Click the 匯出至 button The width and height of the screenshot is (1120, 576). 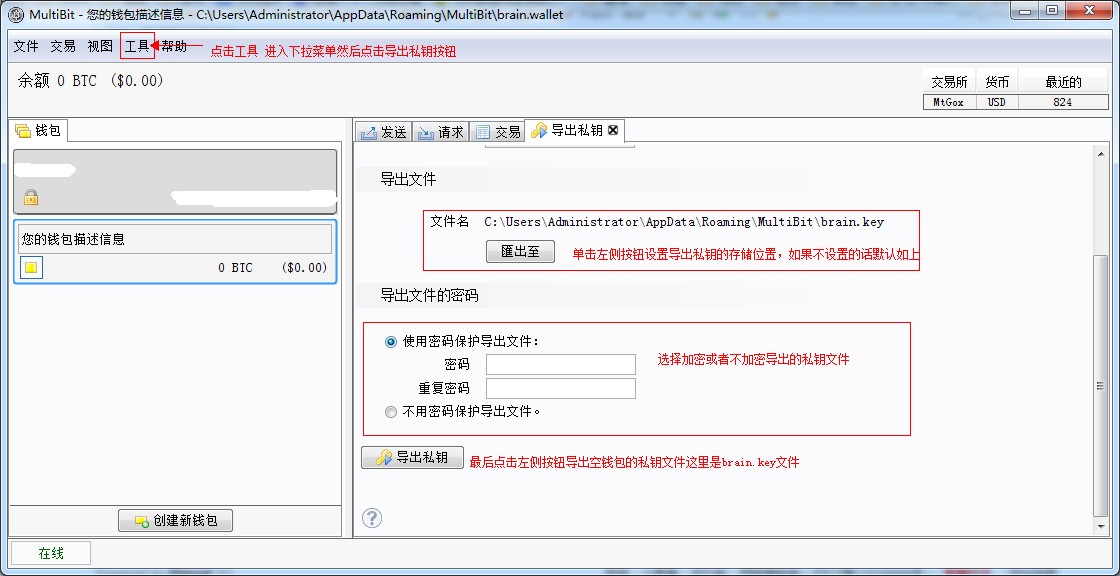pyautogui.click(x=520, y=252)
